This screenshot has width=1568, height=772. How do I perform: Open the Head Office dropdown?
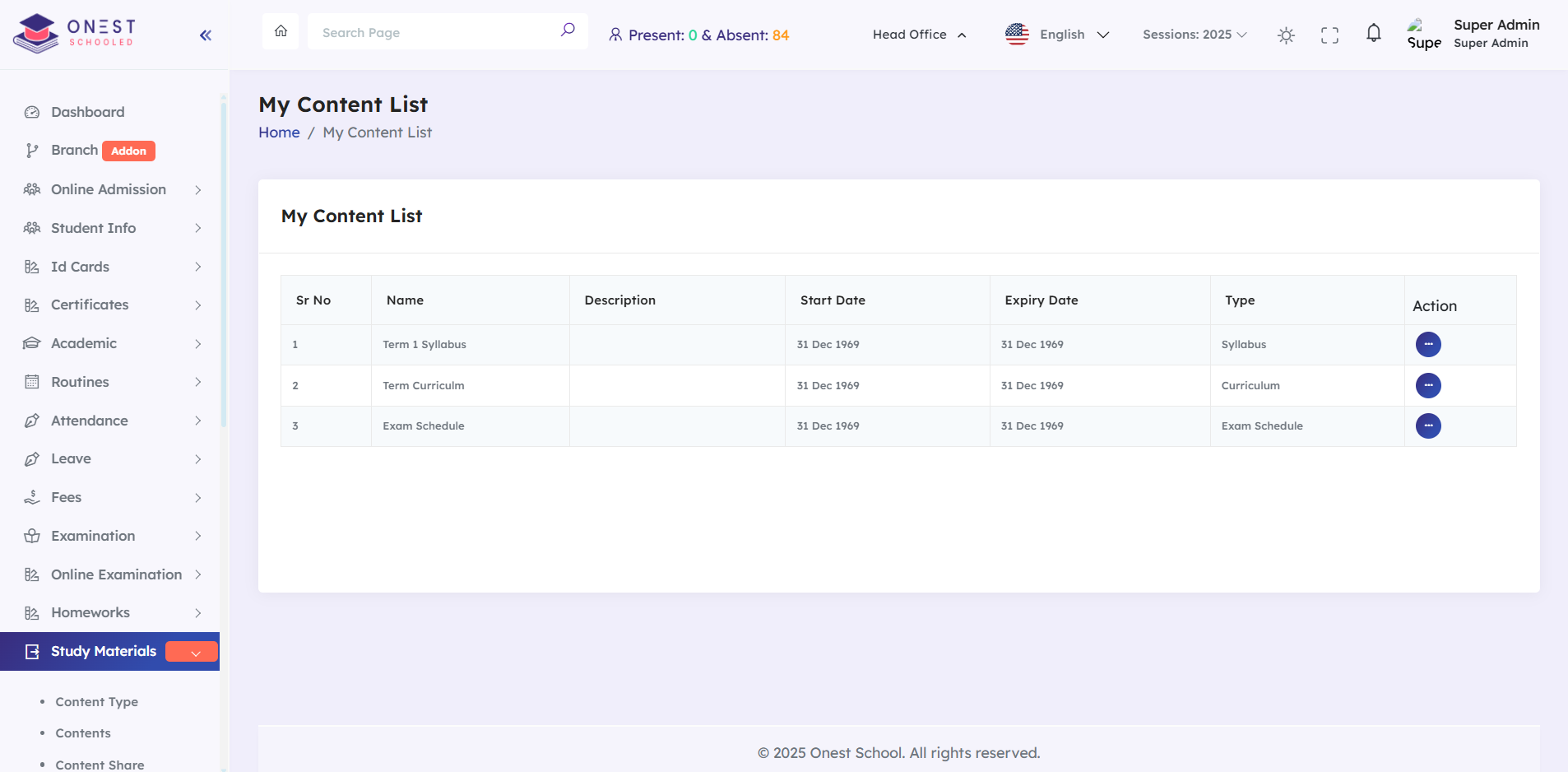point(918,35)
